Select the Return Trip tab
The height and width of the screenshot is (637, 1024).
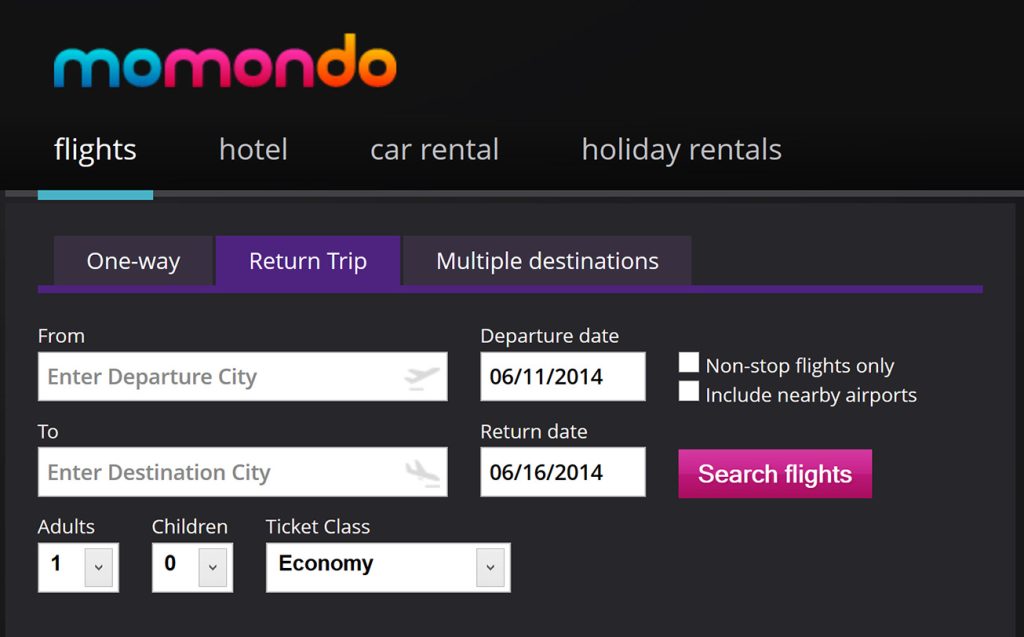(x=308, y=261)
